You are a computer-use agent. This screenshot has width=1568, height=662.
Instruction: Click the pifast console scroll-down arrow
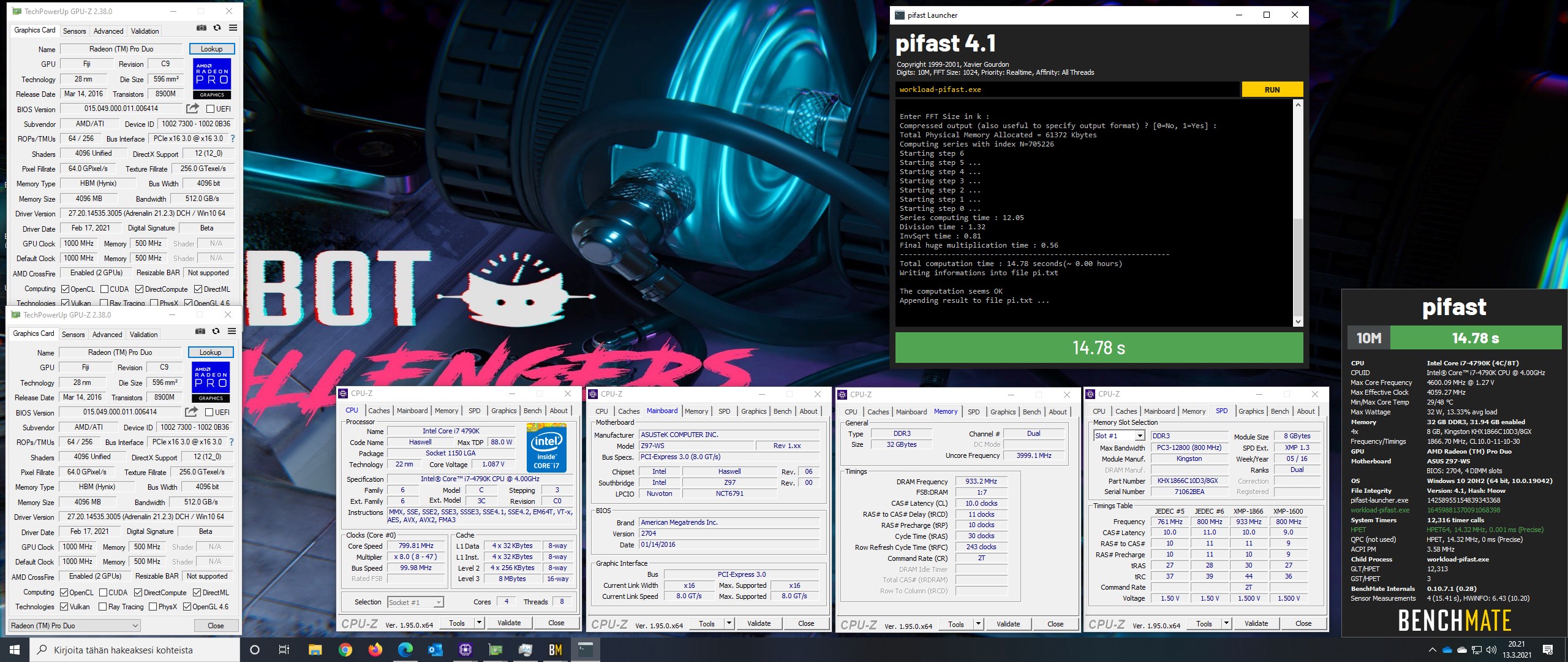point(1298,322)
